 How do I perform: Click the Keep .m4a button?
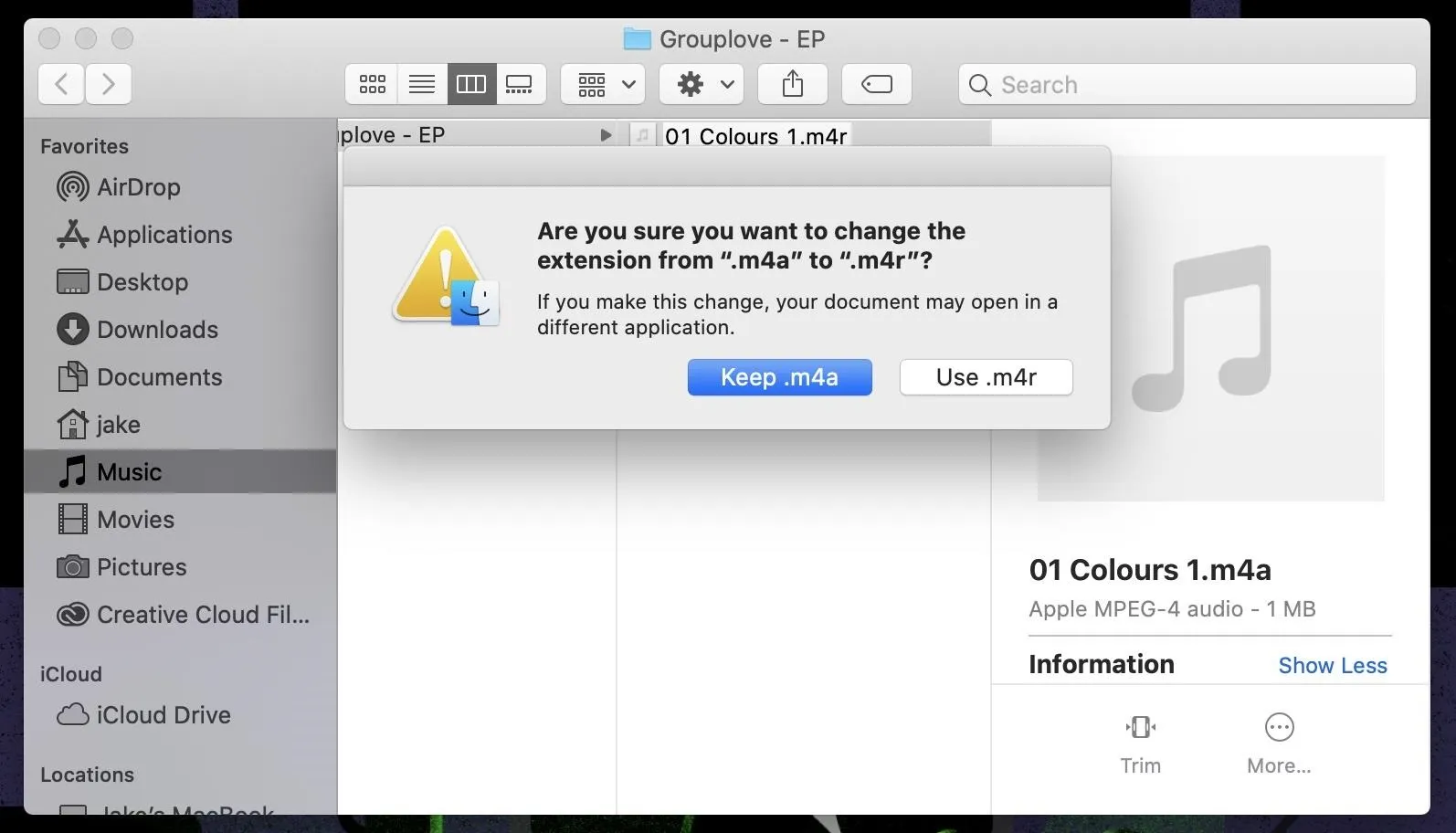(780, 377)
